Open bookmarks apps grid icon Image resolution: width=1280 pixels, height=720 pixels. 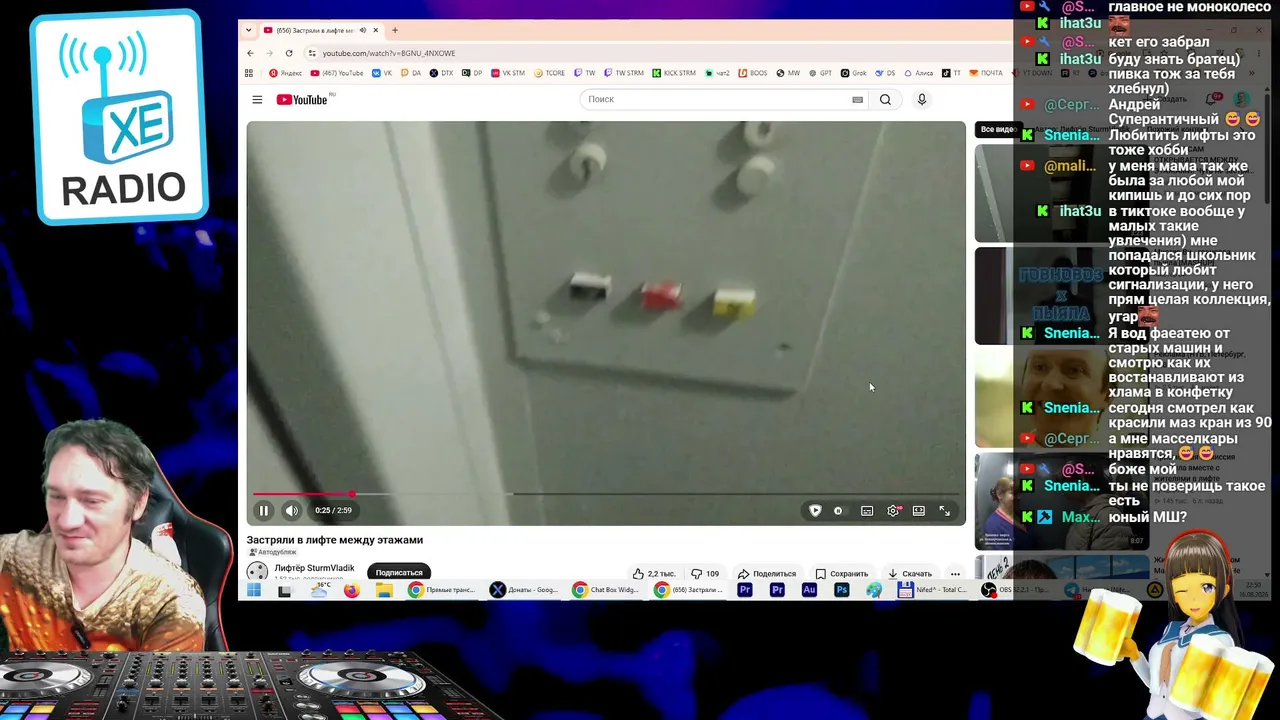[249, 73]
